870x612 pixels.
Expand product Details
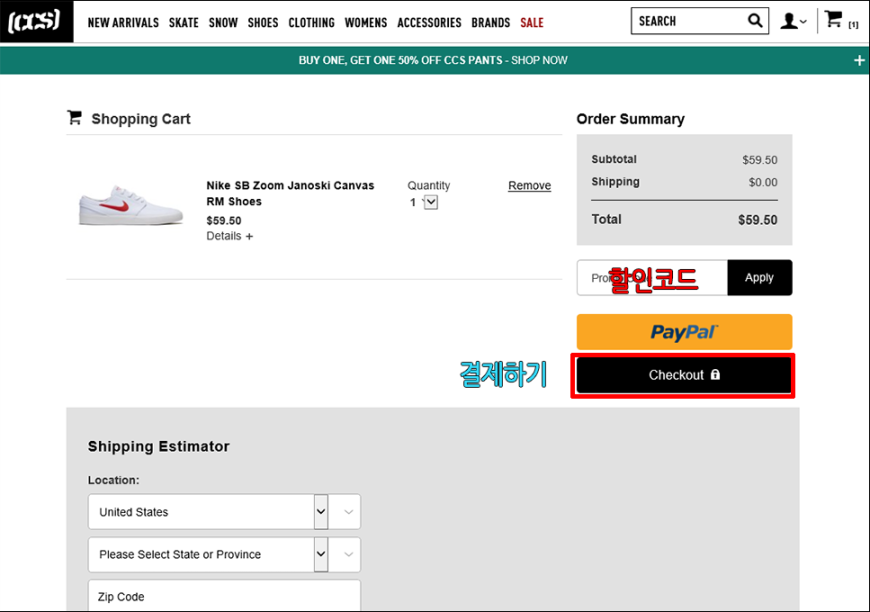pyautogui.click(x=229, y=236)
